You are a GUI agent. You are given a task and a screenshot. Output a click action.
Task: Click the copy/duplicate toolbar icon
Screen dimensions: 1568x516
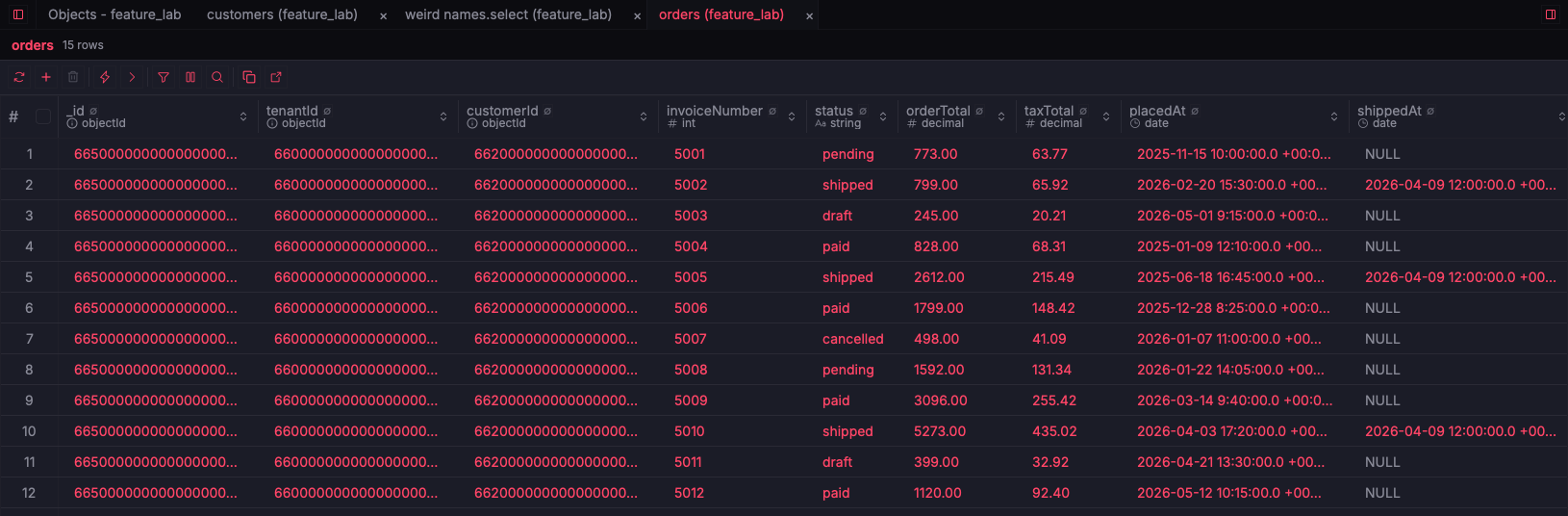pos(249,77)
